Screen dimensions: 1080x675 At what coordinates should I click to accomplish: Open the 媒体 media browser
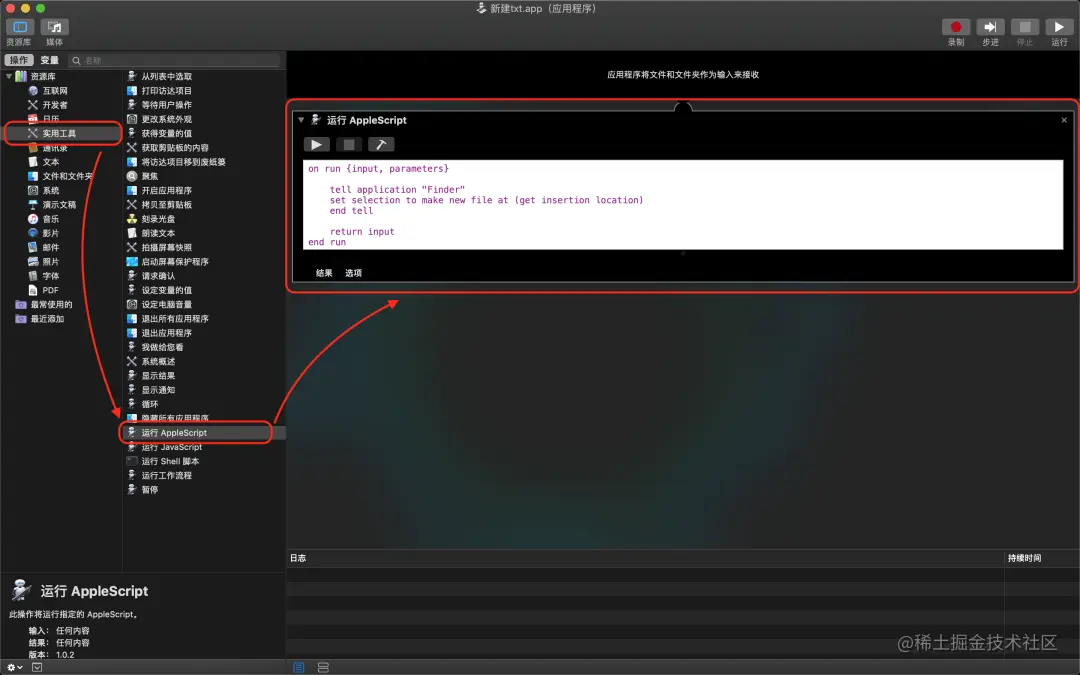[54, 27]
